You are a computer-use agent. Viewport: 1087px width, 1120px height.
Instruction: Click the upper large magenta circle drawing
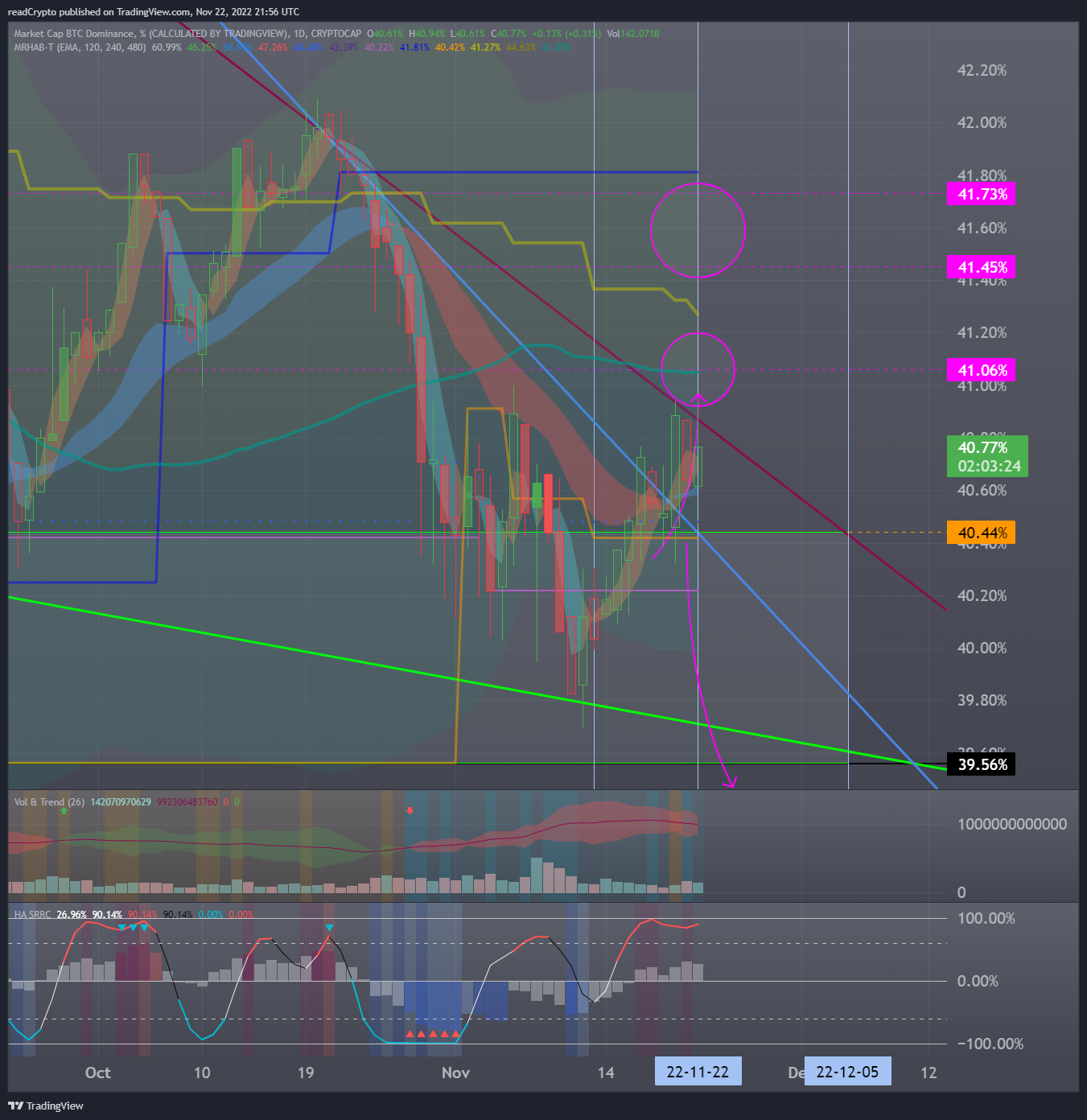pos(698,230)
